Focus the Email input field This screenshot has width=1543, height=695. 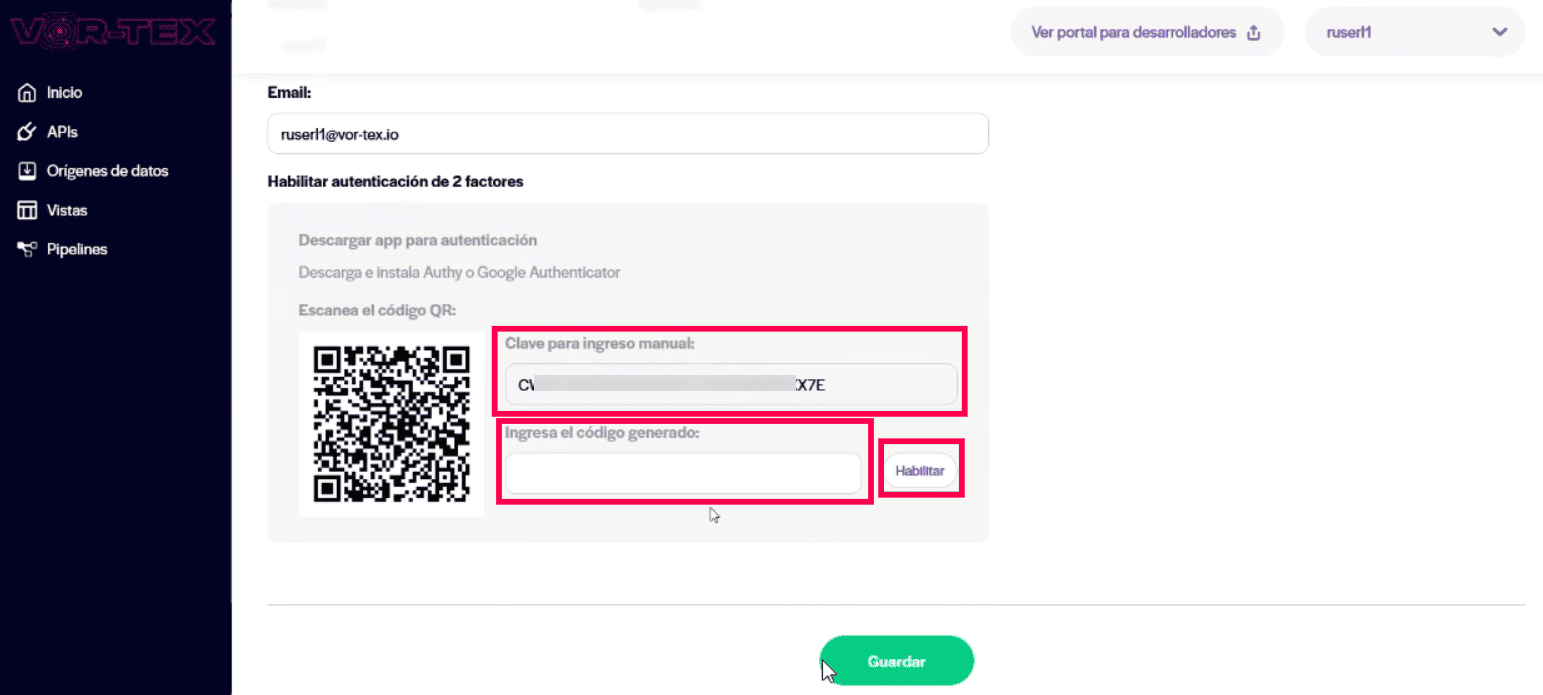628,133
